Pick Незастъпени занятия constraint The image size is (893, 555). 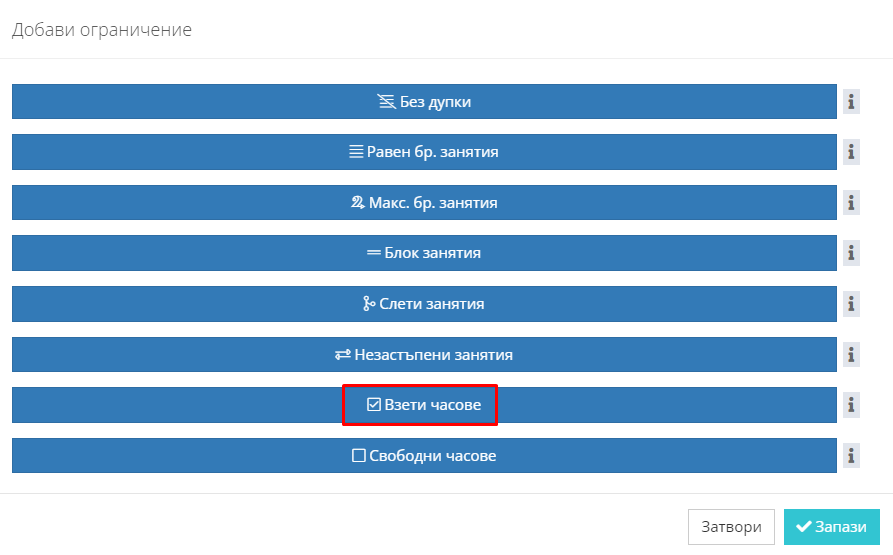coord(424,355)
